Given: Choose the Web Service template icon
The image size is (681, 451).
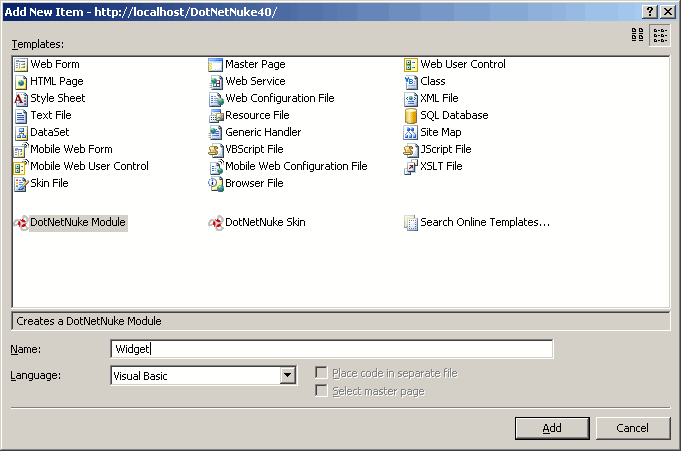Looking at the screenshot, I should [215, 82].
